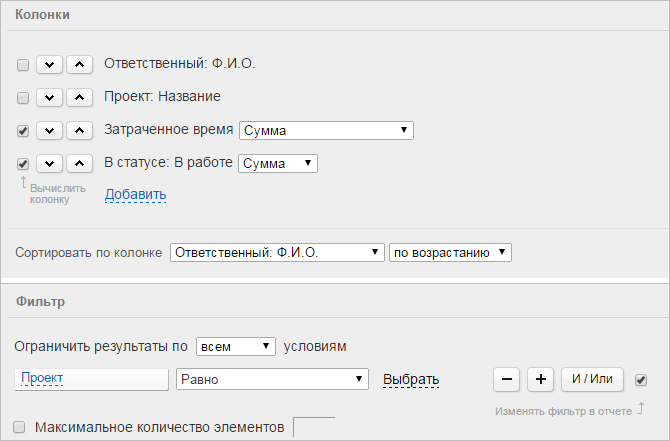Add filter condition with plus button
The image size is (670, 441).
coord(541,379)
